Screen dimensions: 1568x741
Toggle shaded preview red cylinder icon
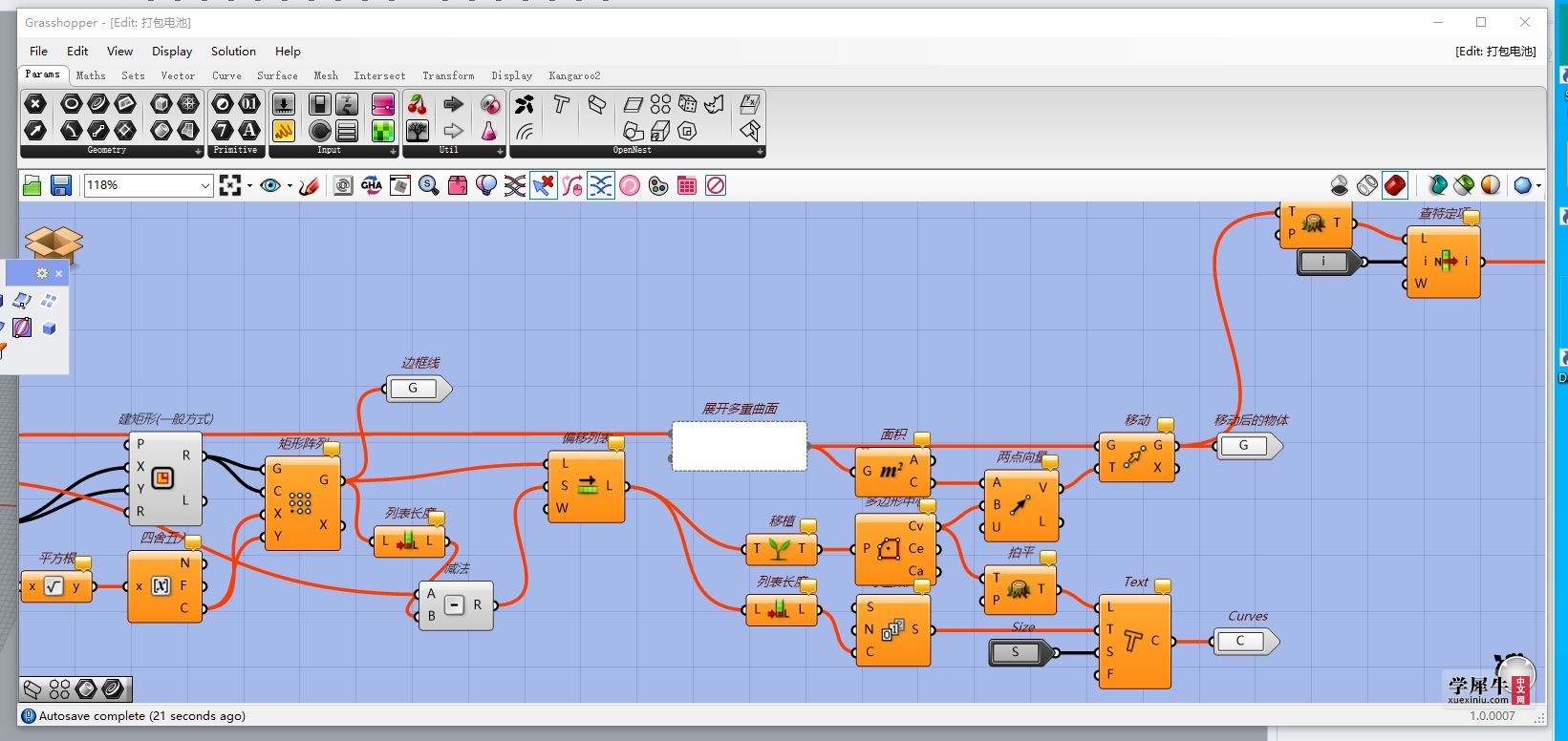pyautogui.click(x=1395, y=185)
